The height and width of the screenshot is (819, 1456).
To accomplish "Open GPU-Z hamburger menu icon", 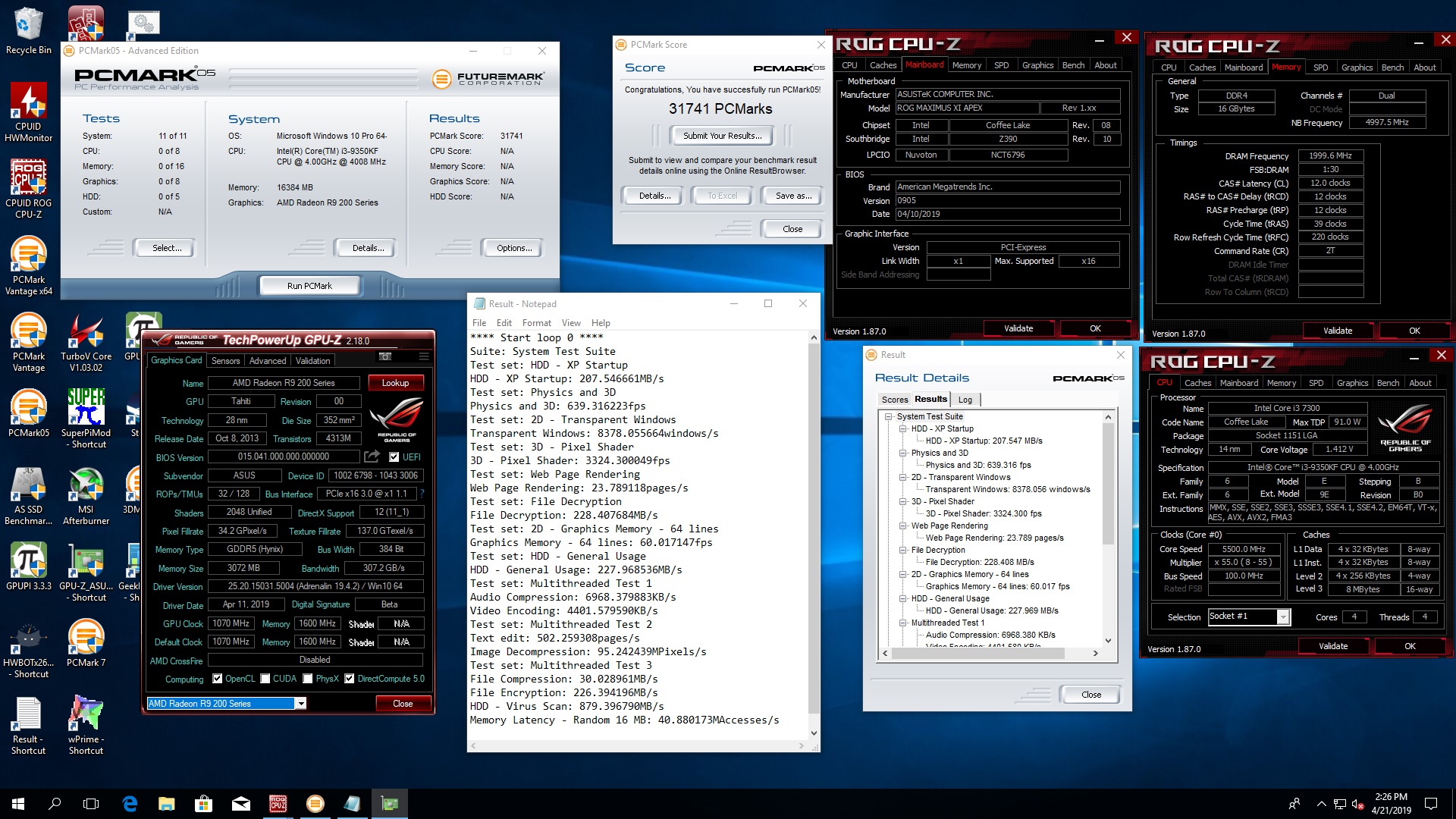I will 424,356.
